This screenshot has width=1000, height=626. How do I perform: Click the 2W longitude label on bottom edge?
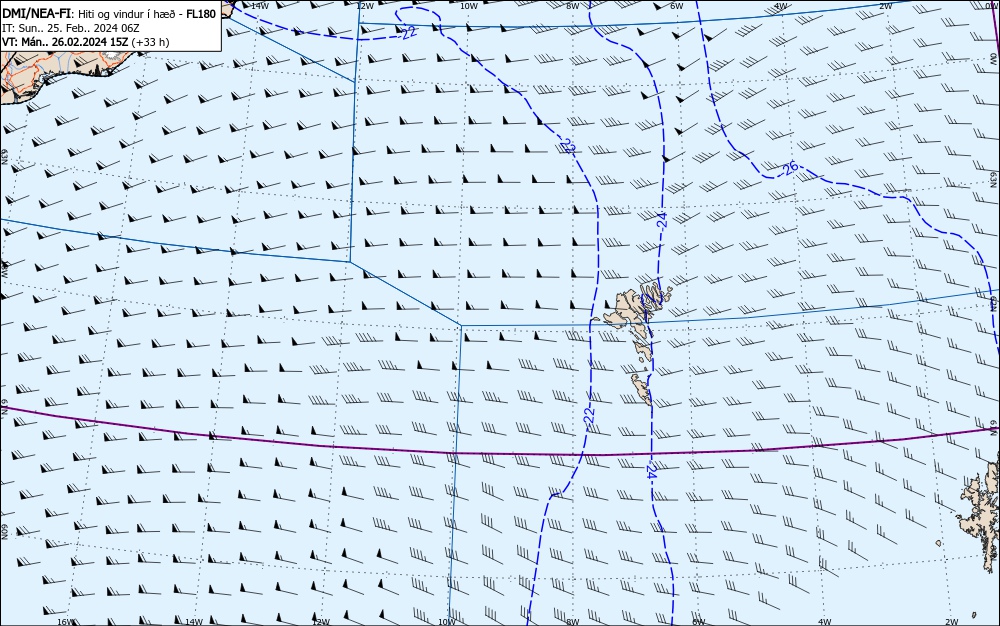[952, 622]
